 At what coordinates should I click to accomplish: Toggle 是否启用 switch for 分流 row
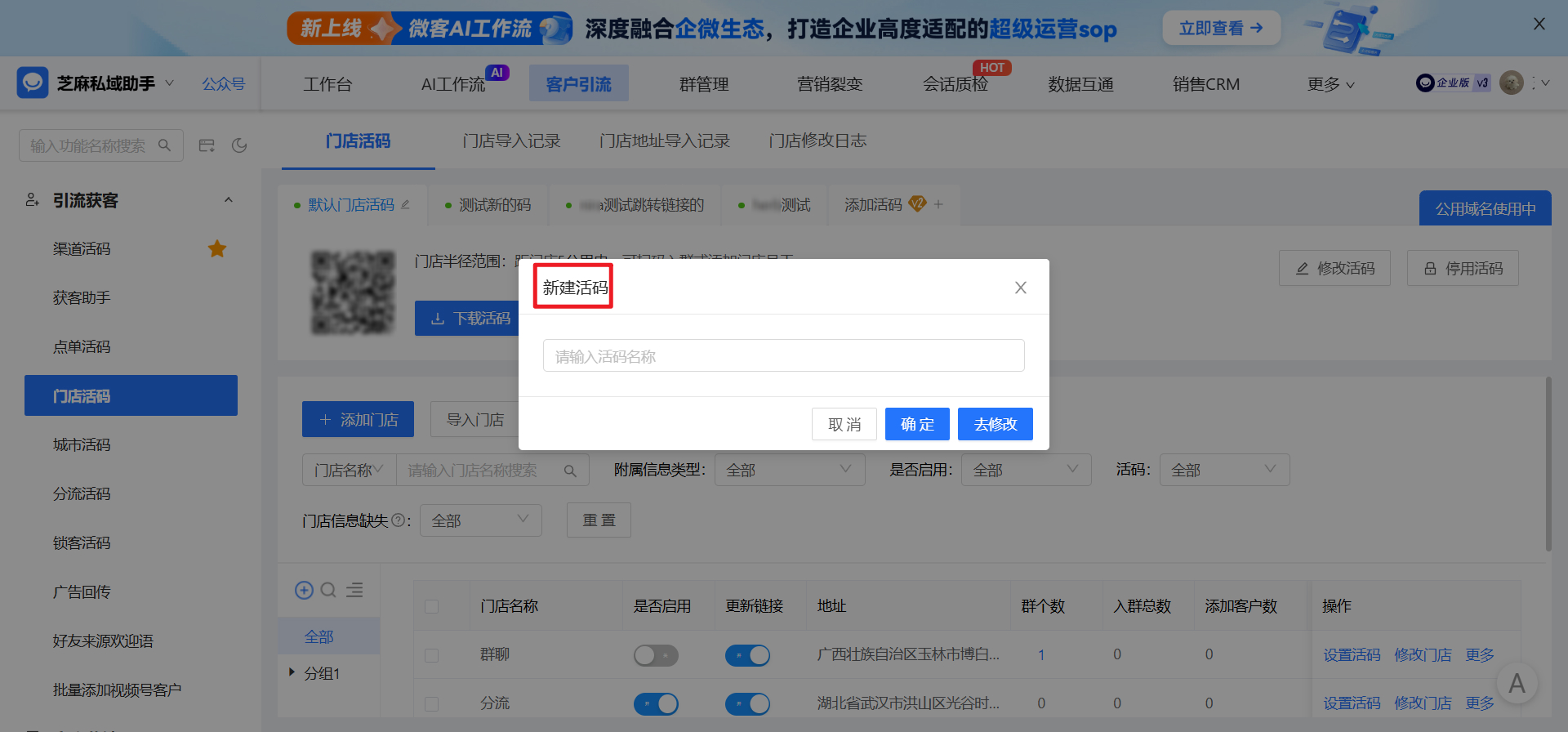[656, 703]
